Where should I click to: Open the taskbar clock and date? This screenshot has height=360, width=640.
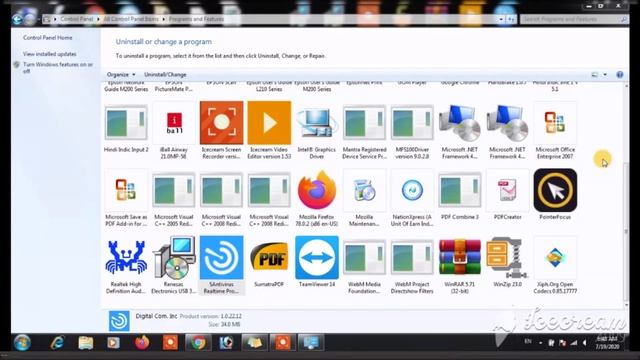coord(607,343)
